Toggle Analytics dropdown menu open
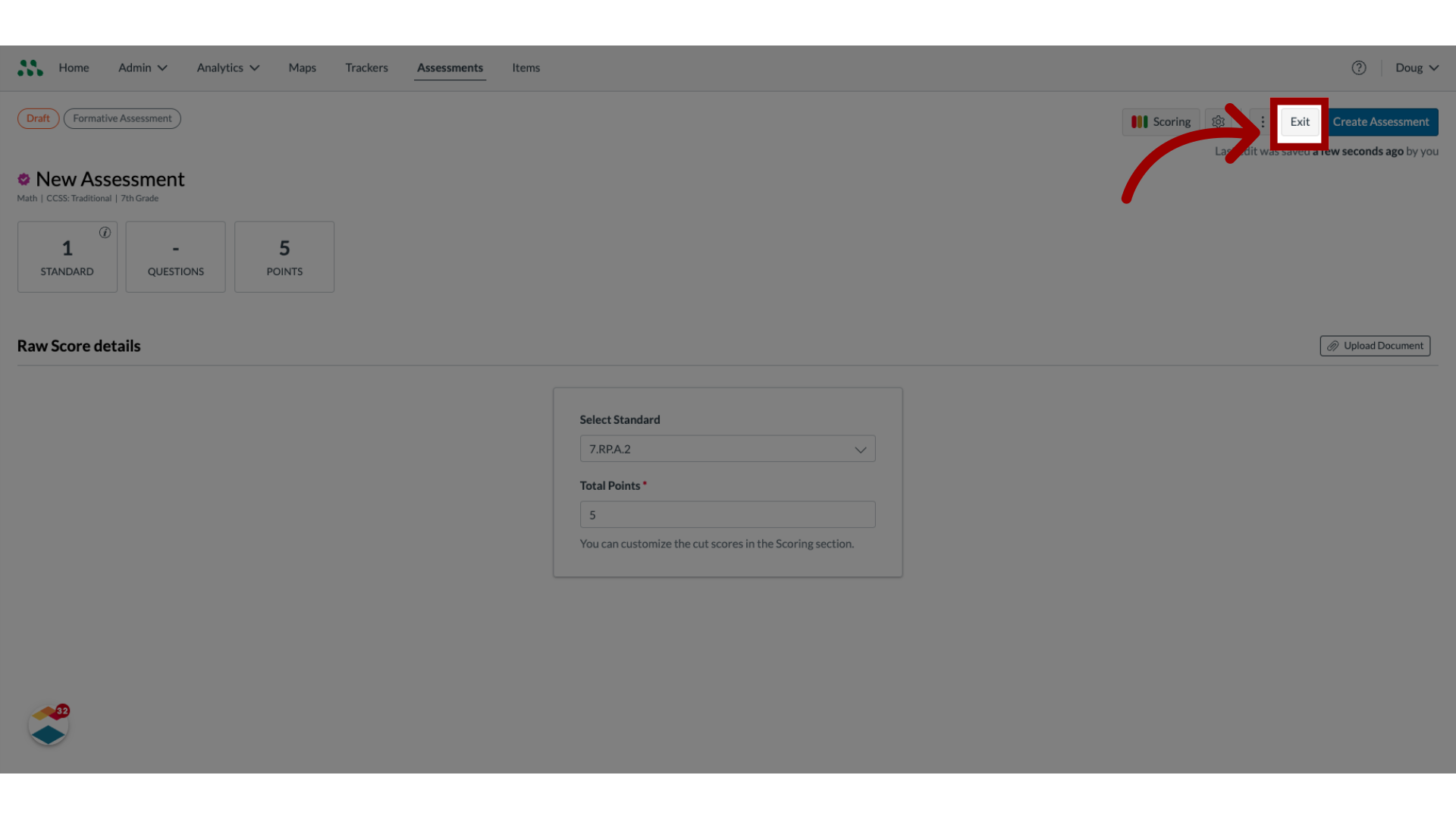This screenshot has width=1456, height=819. (x=227, y=68)
